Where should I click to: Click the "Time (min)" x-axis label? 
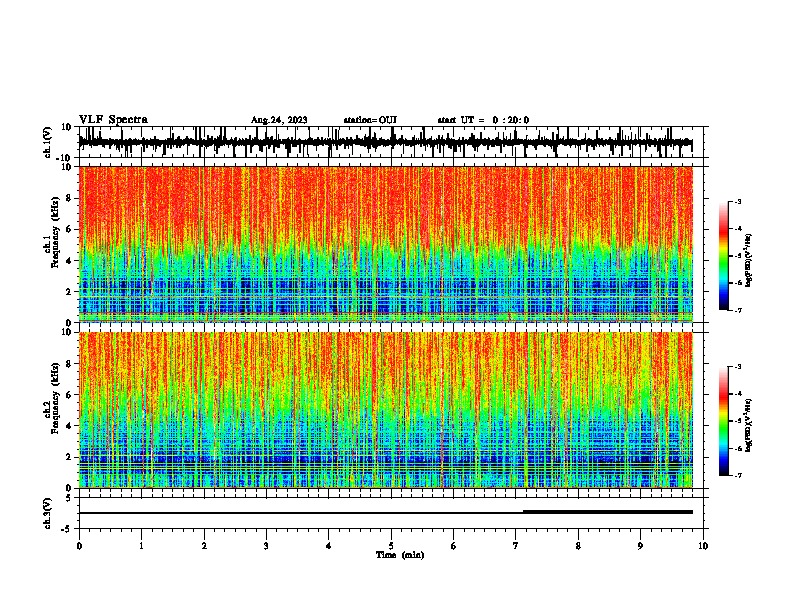400,555
